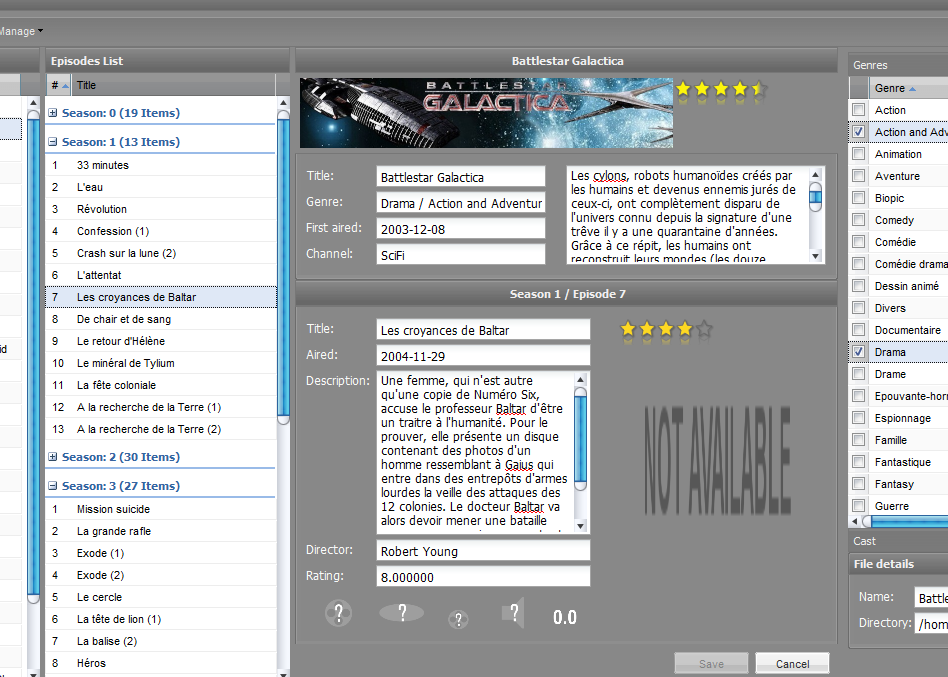948x677 pixels.
Task: Click the First aired field '2003-12-08'
Action: 461,229
